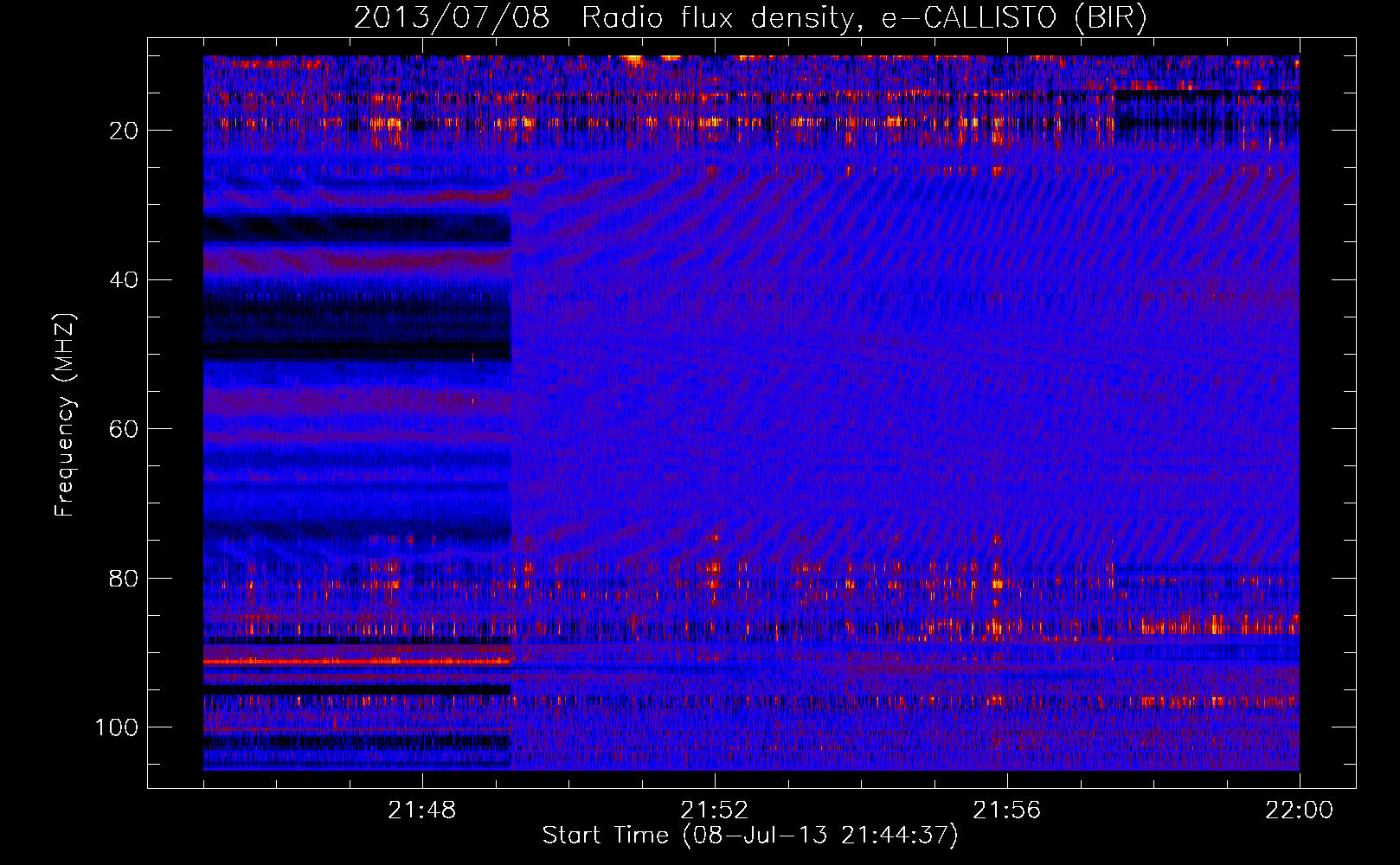This screenshot has width=1400, height=865.
Task: Click the 20 MHz frequency tick label
Action: click(x=125, y=131)
